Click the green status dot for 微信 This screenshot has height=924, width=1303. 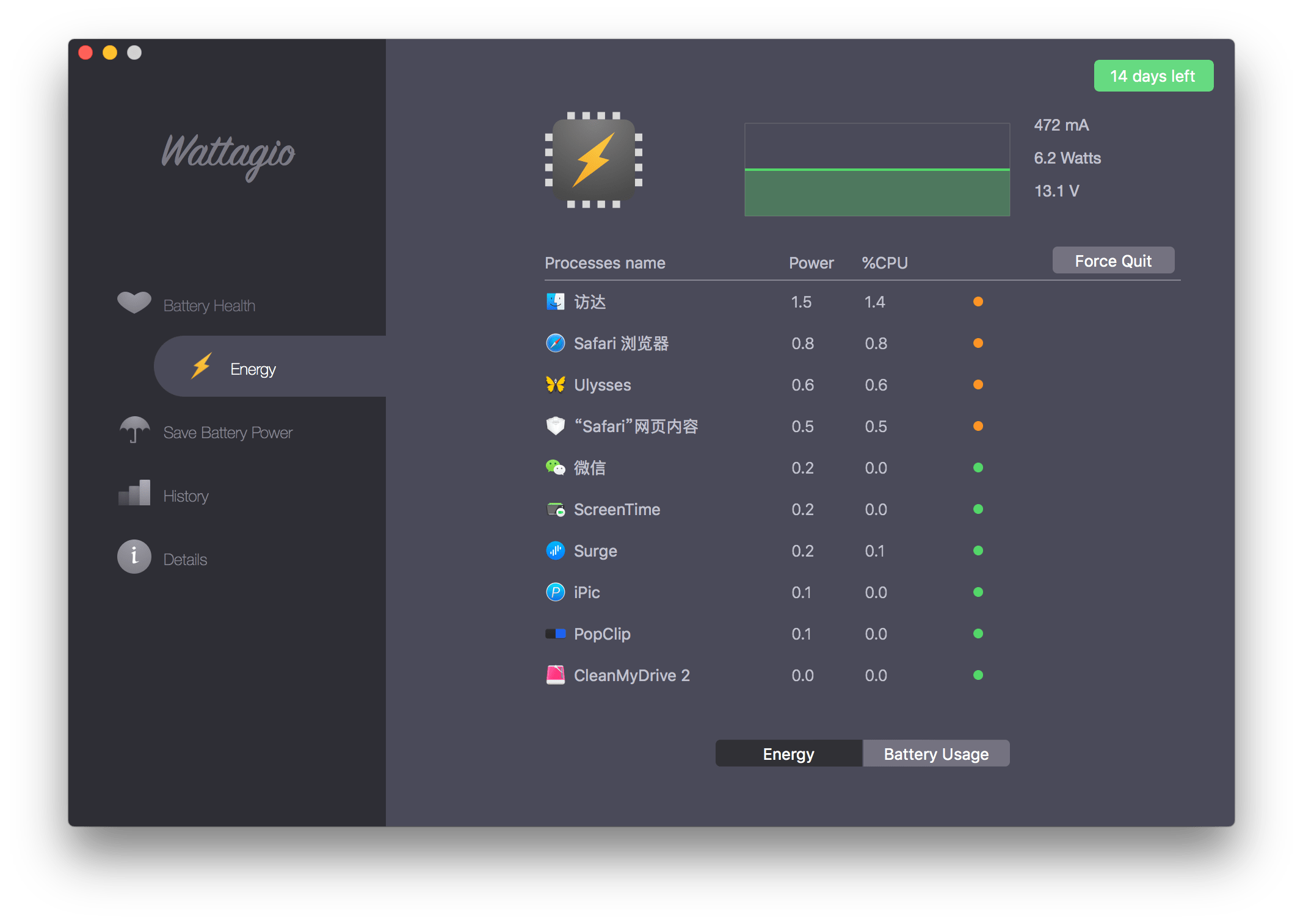click(x=978, y=467)
